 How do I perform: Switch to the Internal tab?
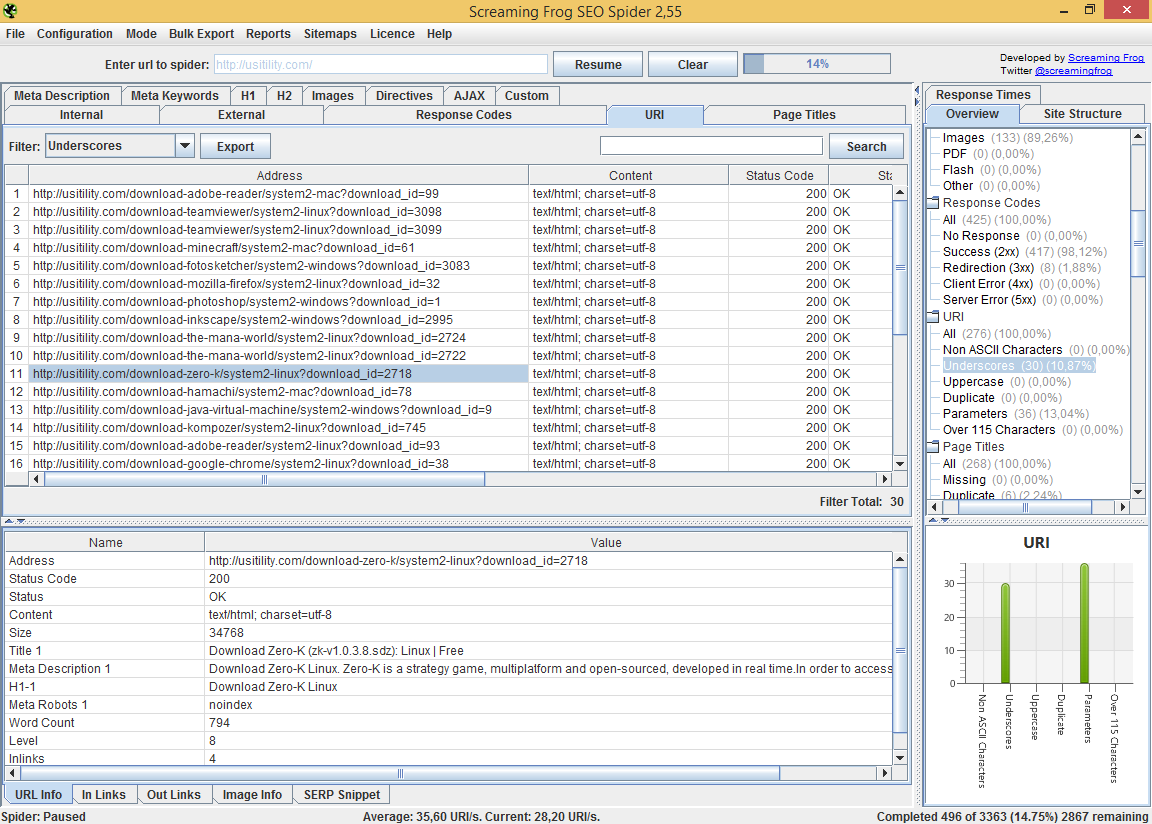click(82, 115)
